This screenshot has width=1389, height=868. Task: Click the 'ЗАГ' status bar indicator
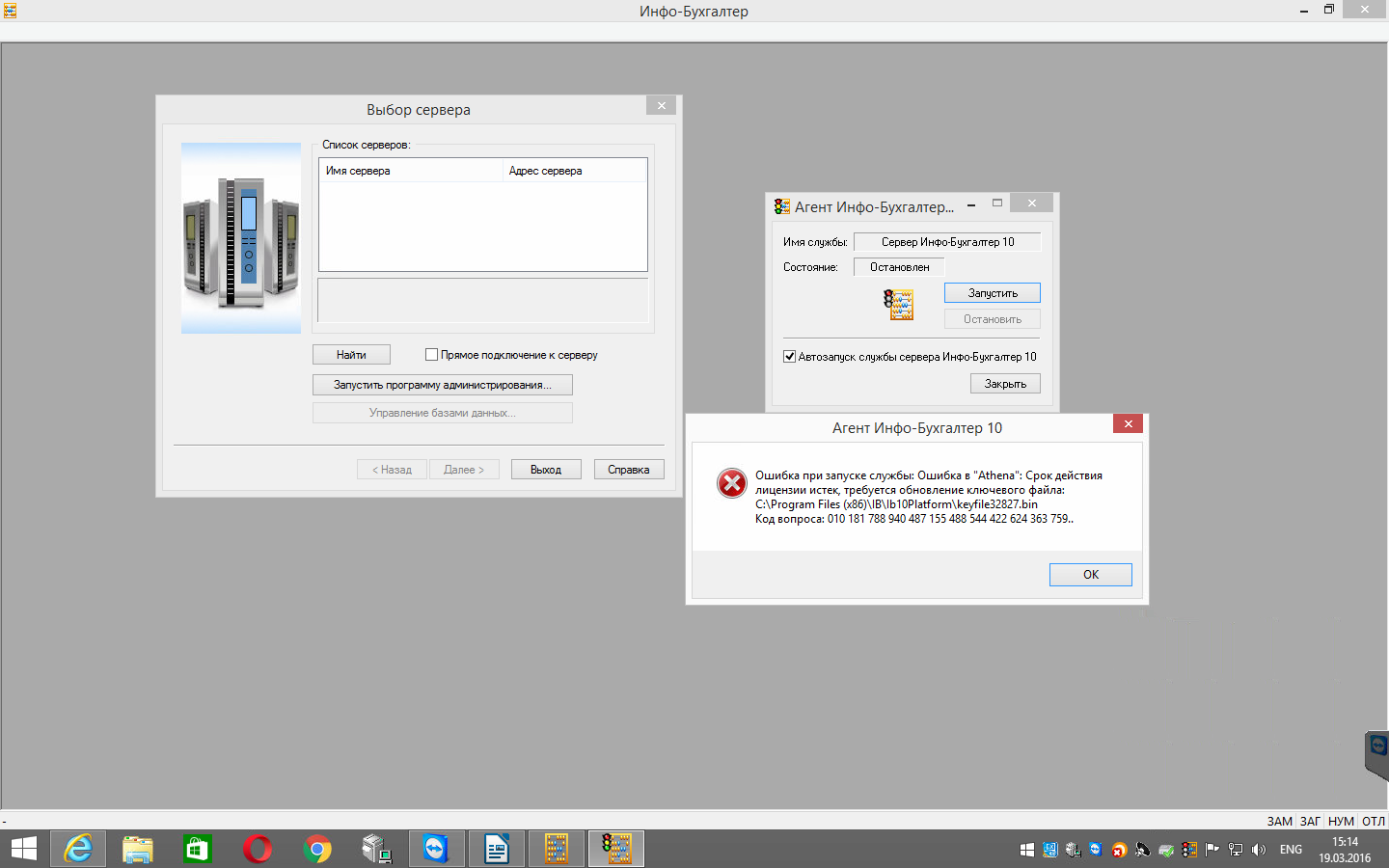1310,822
